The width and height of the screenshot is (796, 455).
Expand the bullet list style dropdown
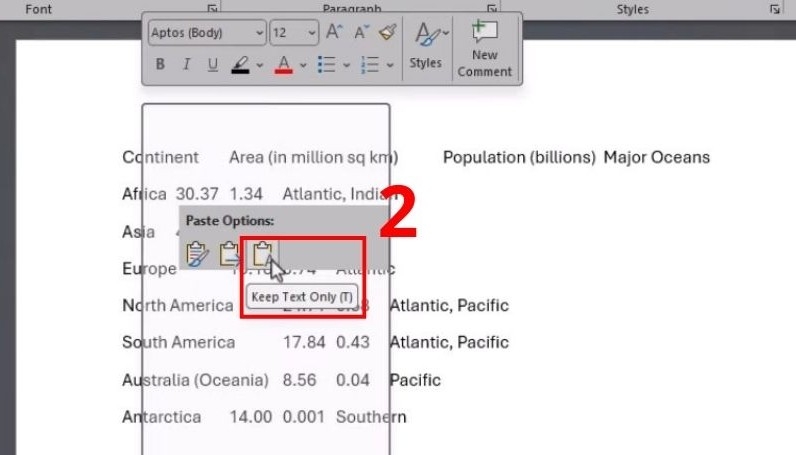tap(346, 65)
